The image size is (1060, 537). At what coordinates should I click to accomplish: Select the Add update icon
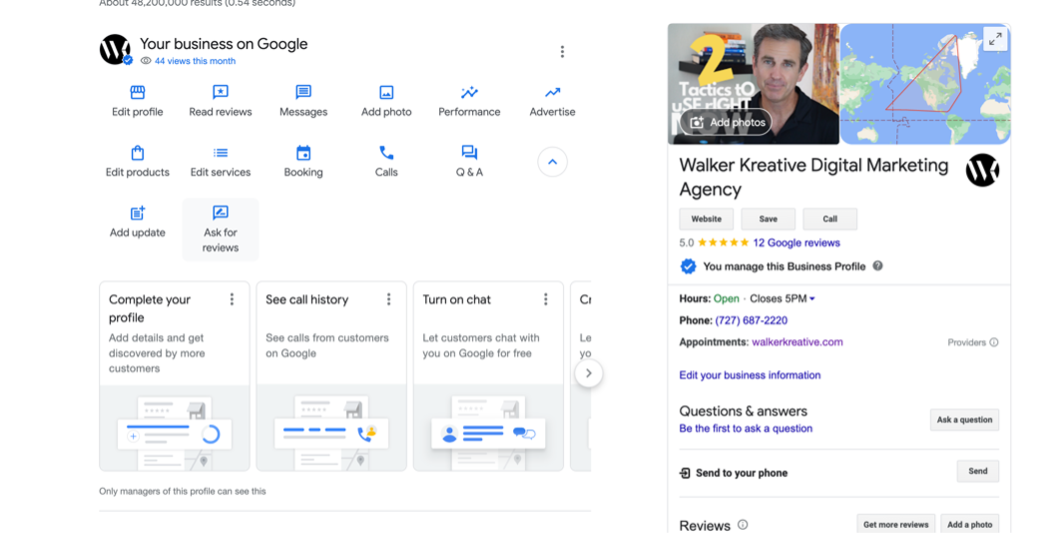coord(137,213)
